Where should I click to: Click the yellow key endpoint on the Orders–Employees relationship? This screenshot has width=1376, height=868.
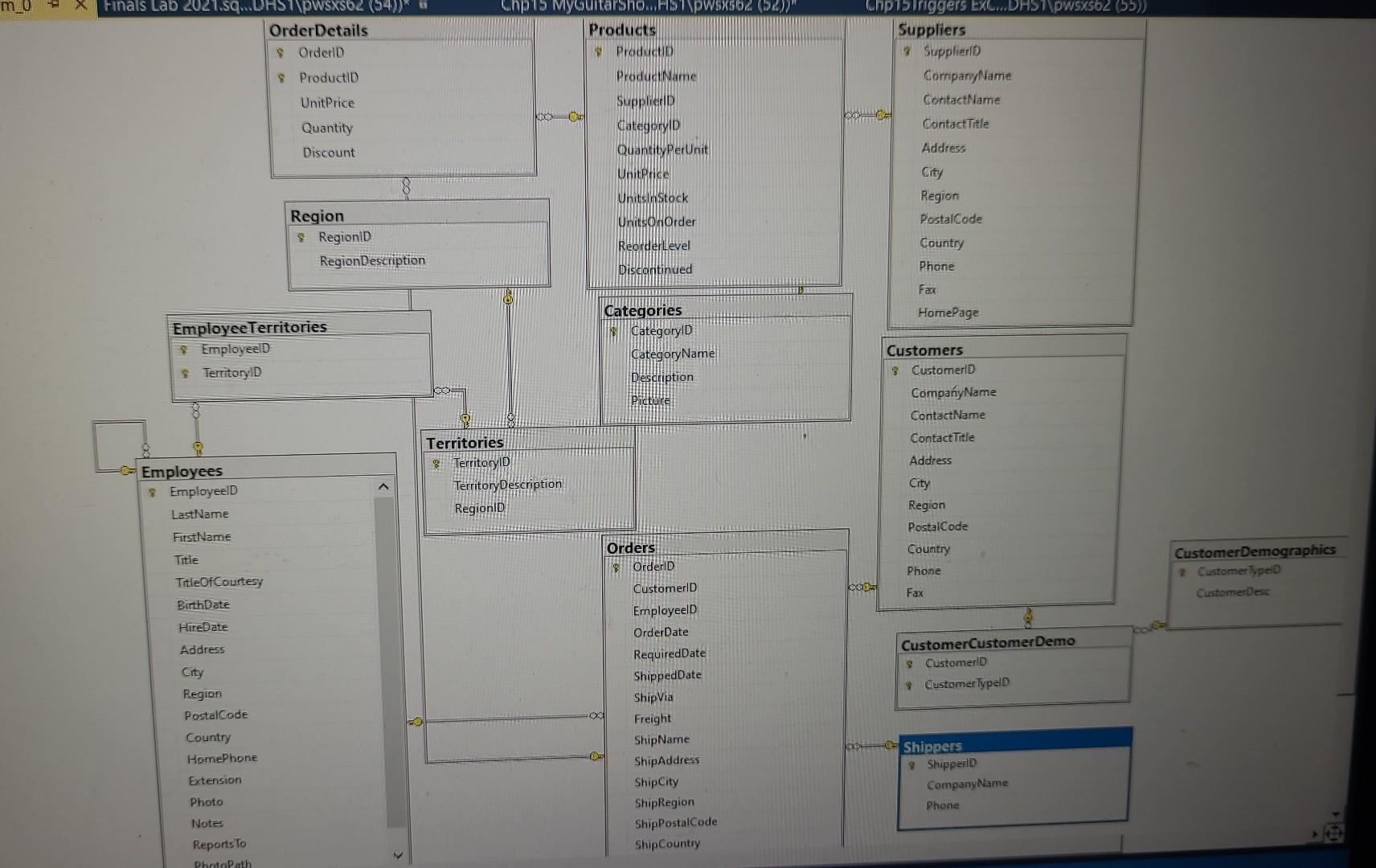point(417,722)
